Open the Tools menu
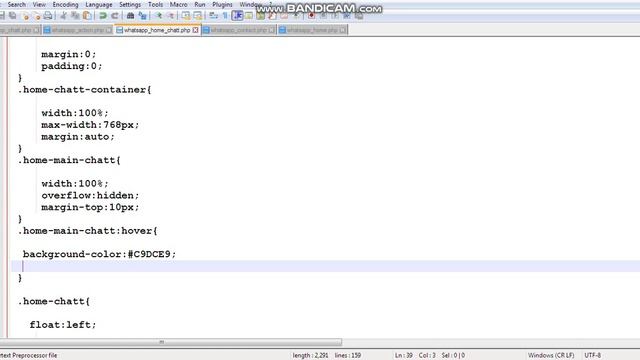Viewport: 640px width, 360px height. pyautogui.click(x=155, y=4)
